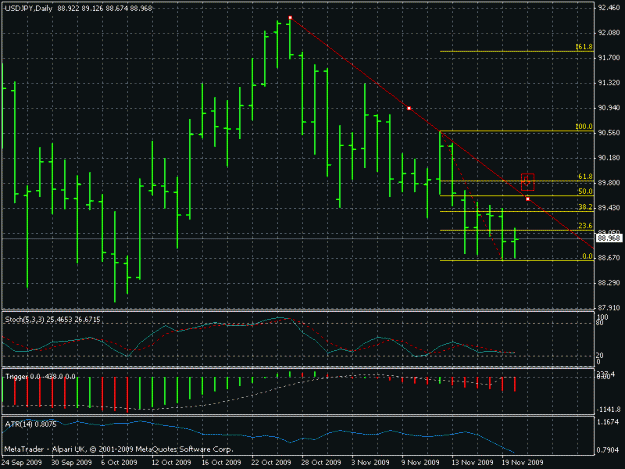
Task: Click the 100.0 Fibonacci level label
Action: [x=584, y=126]
